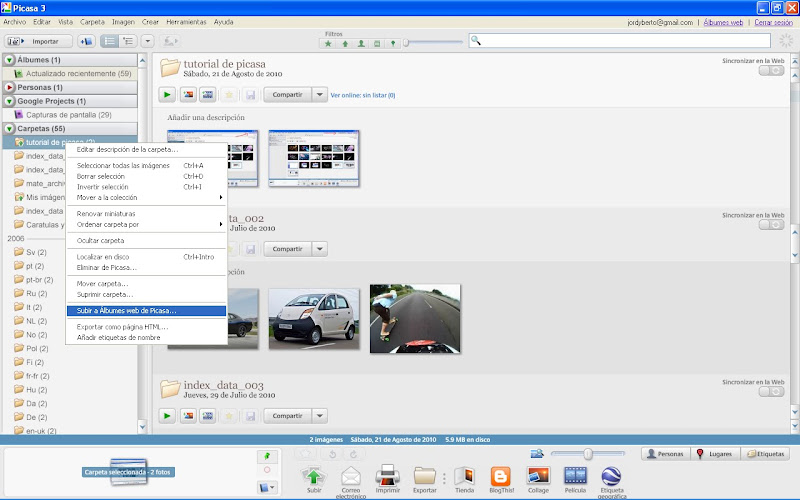800x500 pixels.
Task: Click Añadir una descripción text
Action: click(x=206, y=117)
